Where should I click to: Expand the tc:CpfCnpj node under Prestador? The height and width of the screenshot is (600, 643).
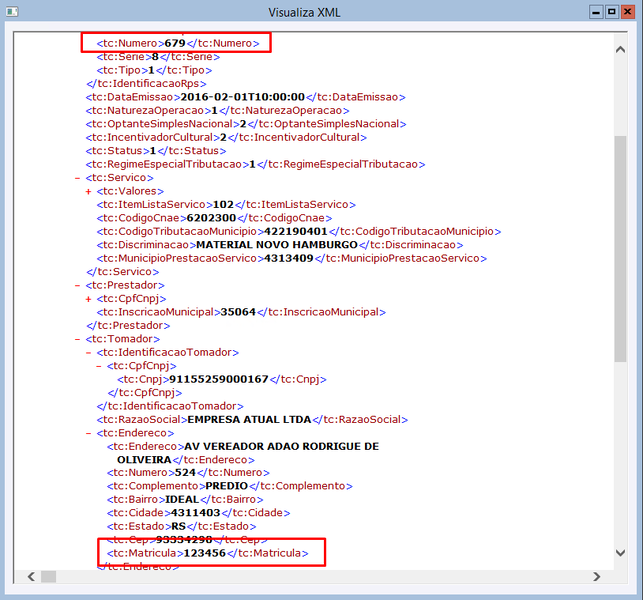[x=88, y=299]
